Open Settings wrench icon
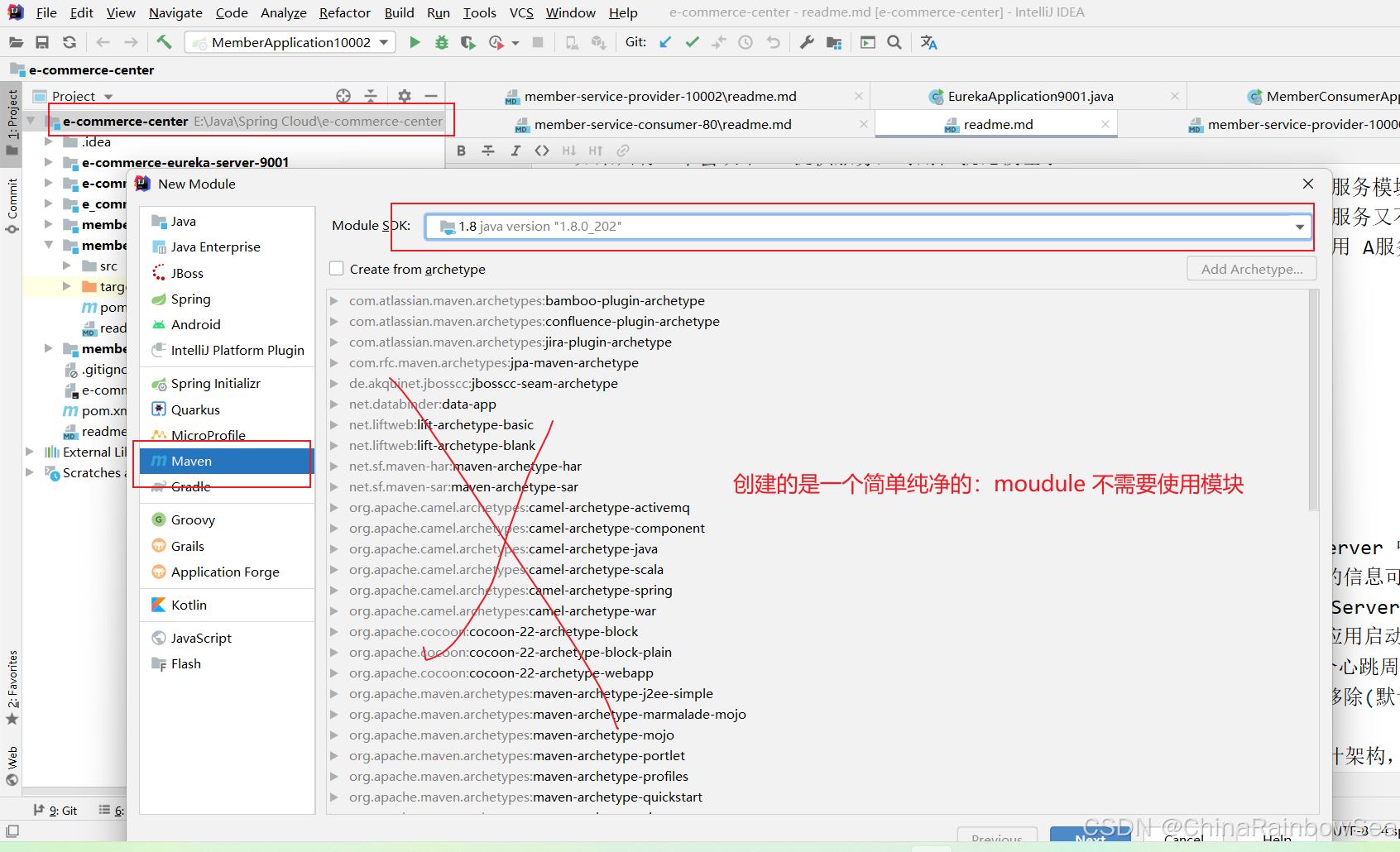Screen dimensions: 1400x852 pyautogui.click(x=807, y=42)
